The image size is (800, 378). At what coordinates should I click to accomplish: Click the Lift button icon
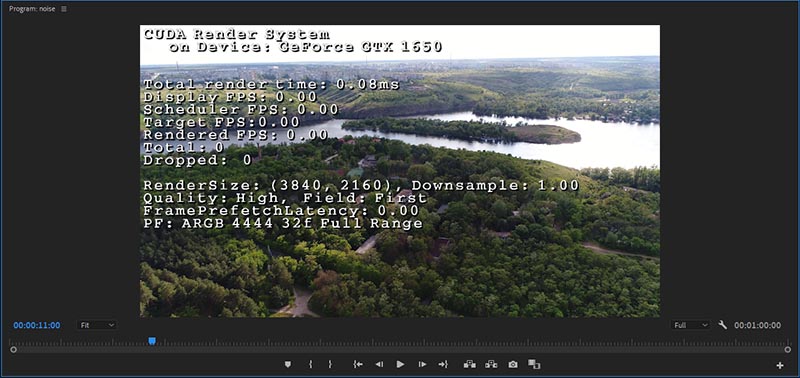[x=469, y=364]
